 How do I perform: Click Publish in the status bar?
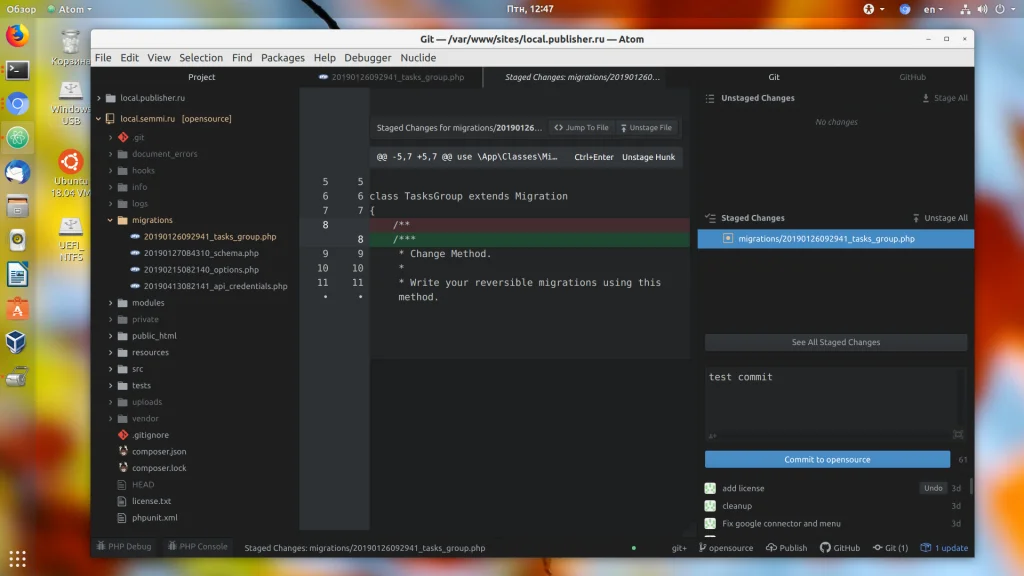(786, 548)
